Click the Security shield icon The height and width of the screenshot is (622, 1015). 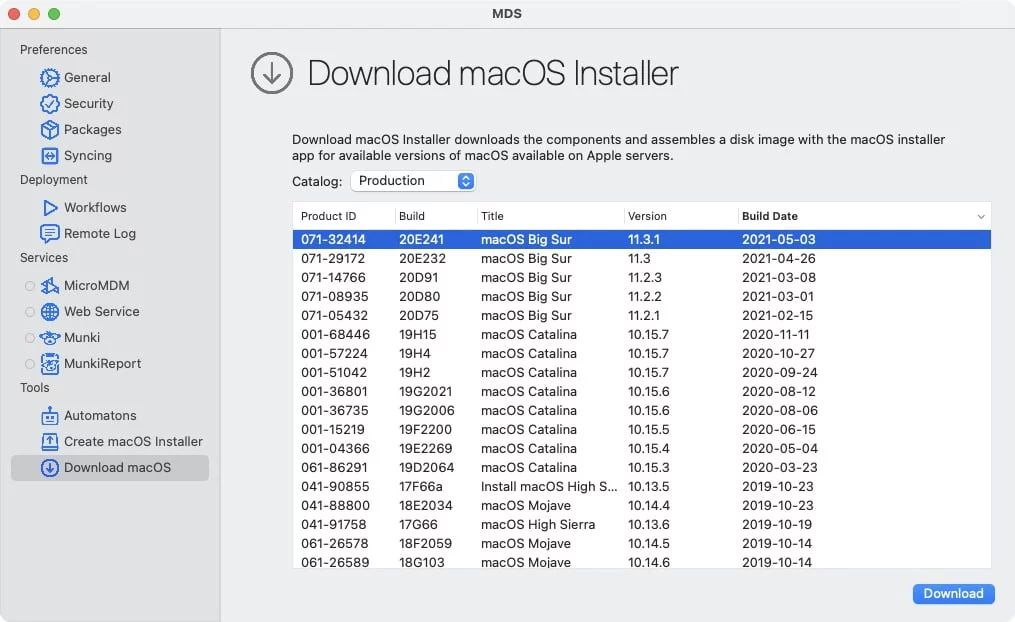point(50,104)
